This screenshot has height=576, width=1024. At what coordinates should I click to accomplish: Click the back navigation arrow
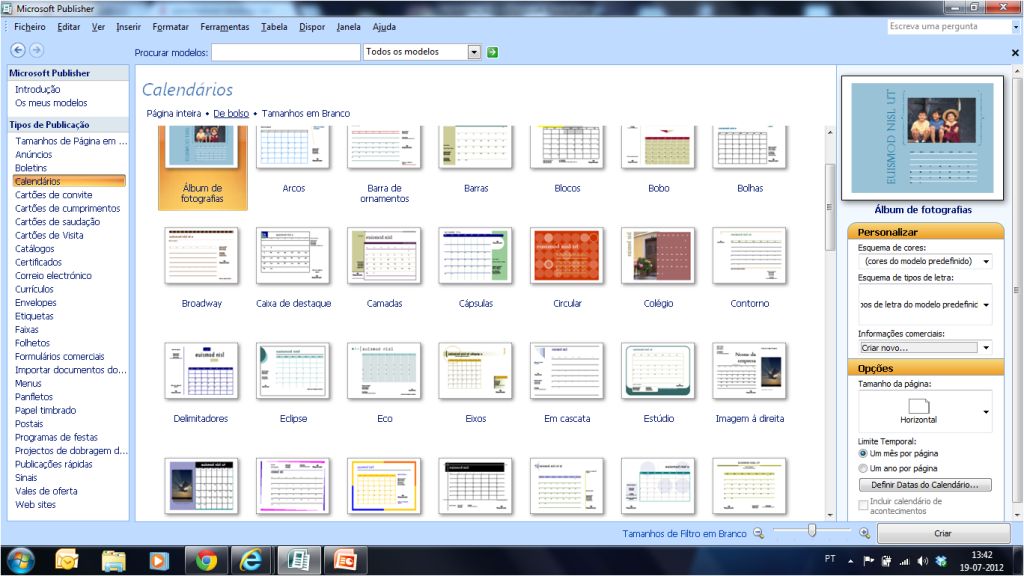pyautogui.click(x=18, y=50)
